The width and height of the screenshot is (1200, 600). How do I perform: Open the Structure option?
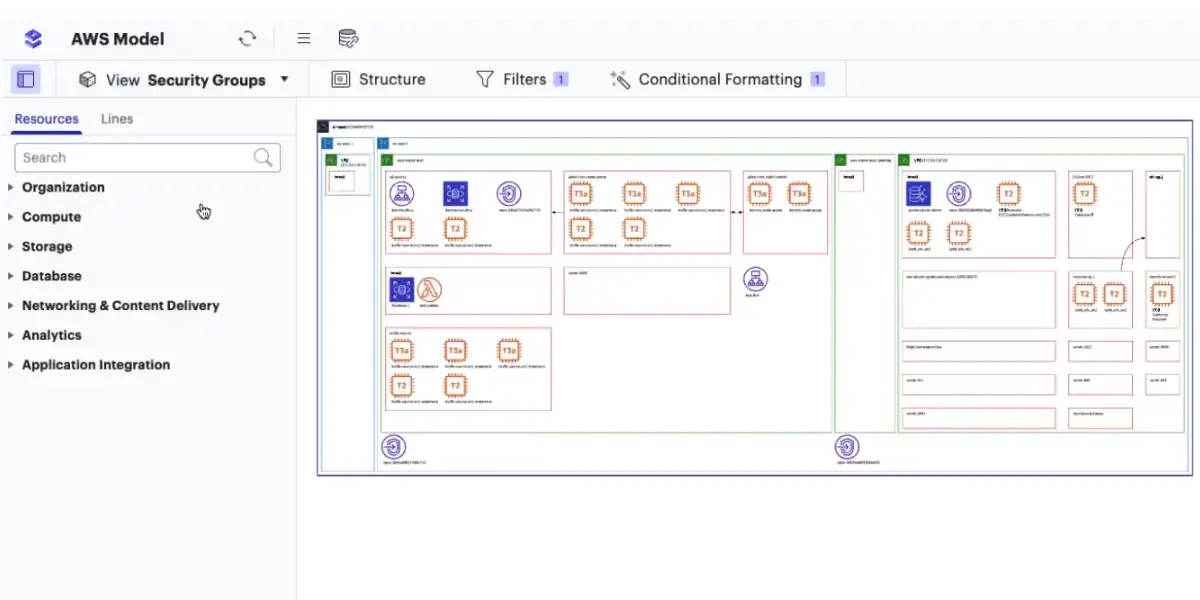coord(378,79)
